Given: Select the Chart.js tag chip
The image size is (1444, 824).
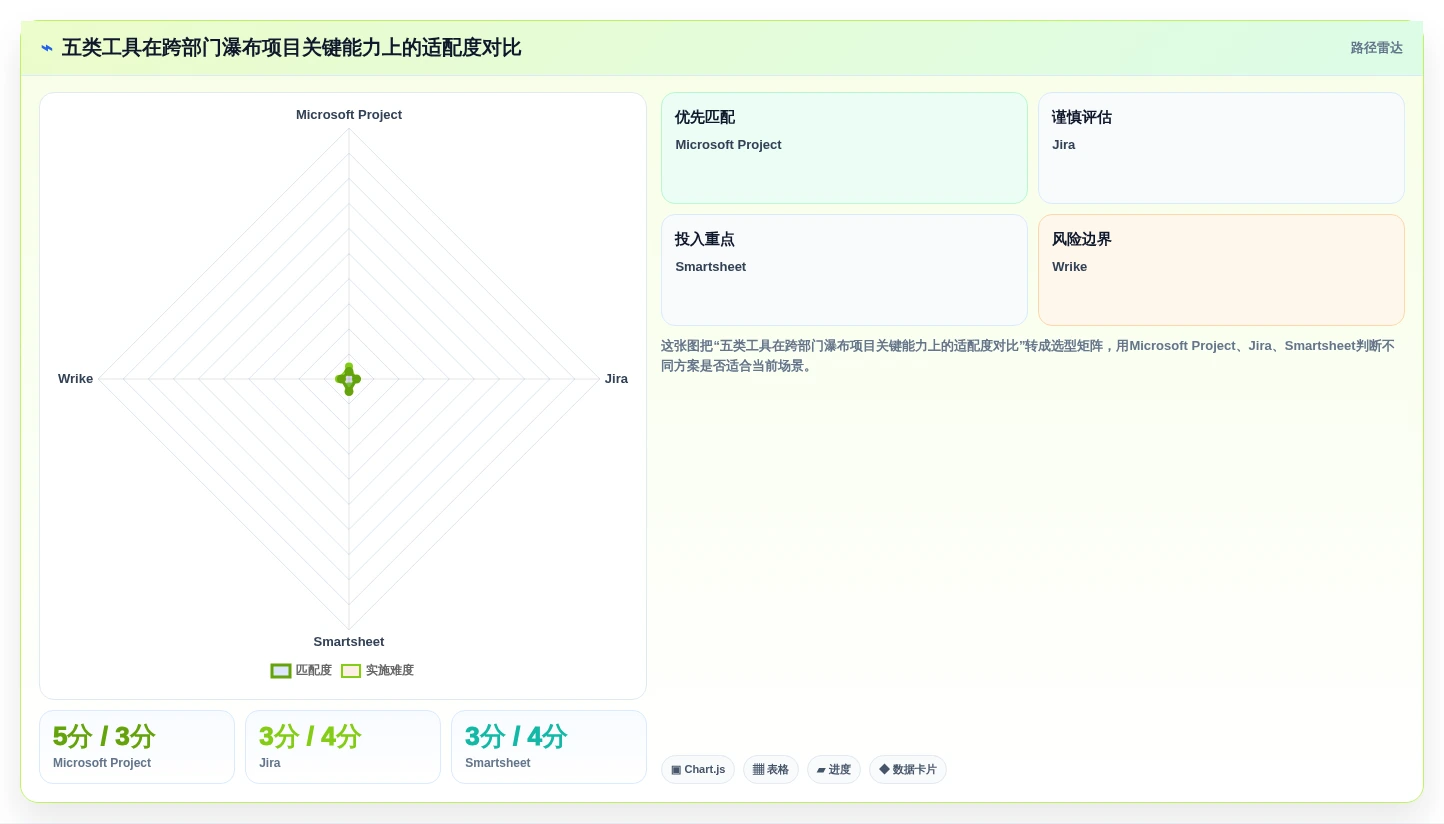Looking at the screenshot, I should 698,769.
